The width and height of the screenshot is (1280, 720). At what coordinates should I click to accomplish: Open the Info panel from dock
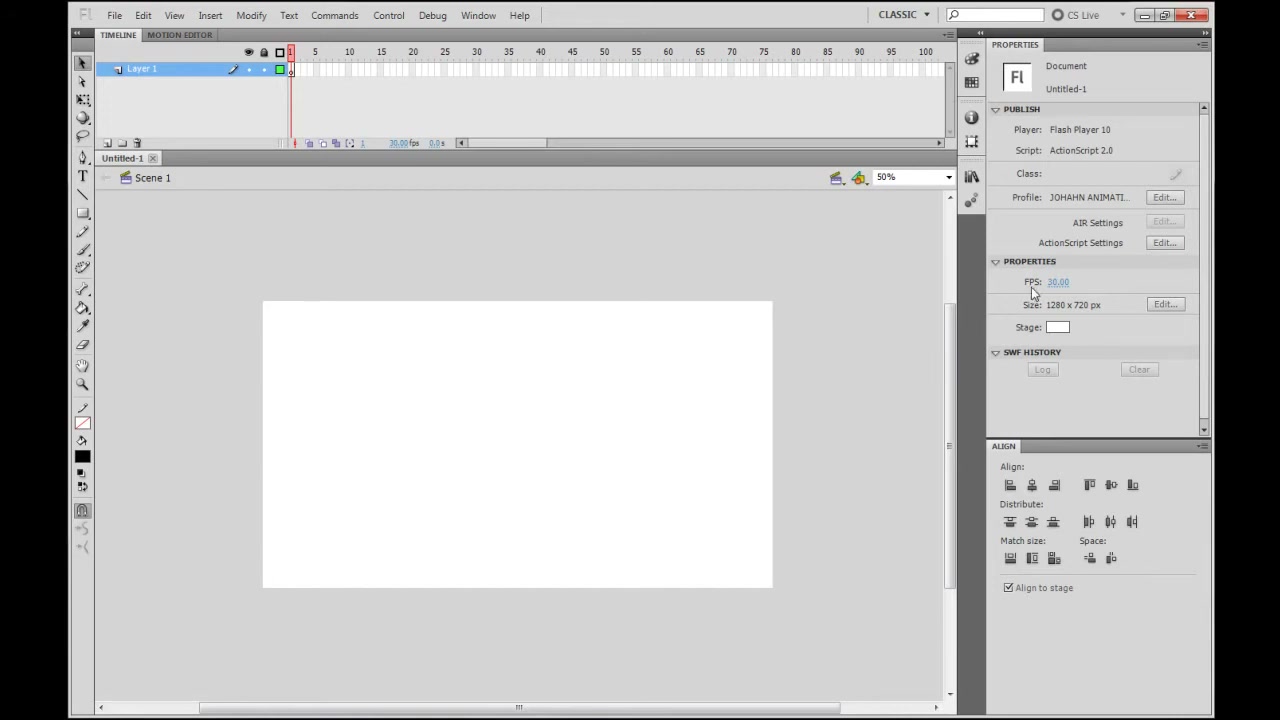(972, 118)
